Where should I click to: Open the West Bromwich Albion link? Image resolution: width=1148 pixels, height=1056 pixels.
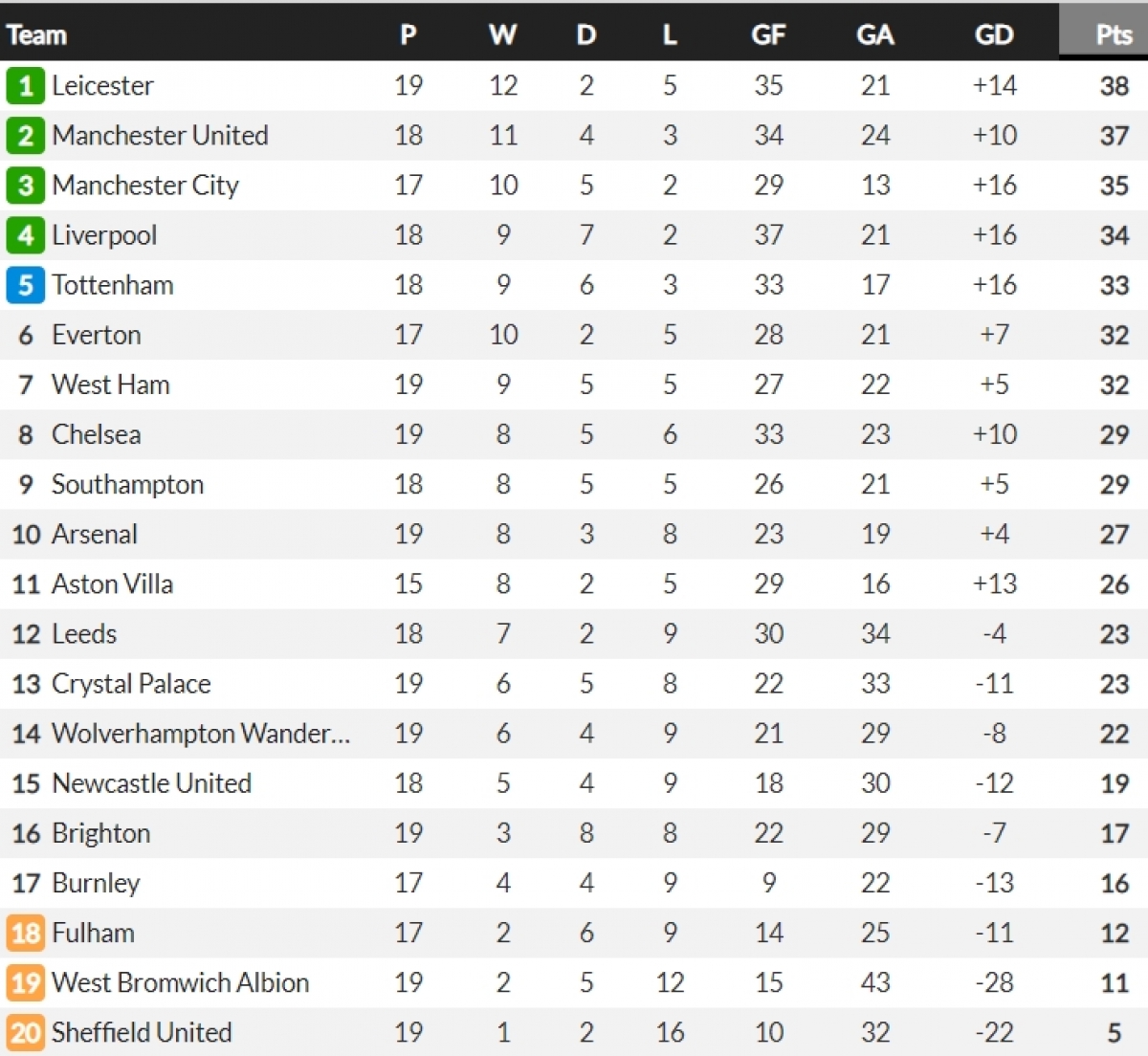click(x=180, y=982)
